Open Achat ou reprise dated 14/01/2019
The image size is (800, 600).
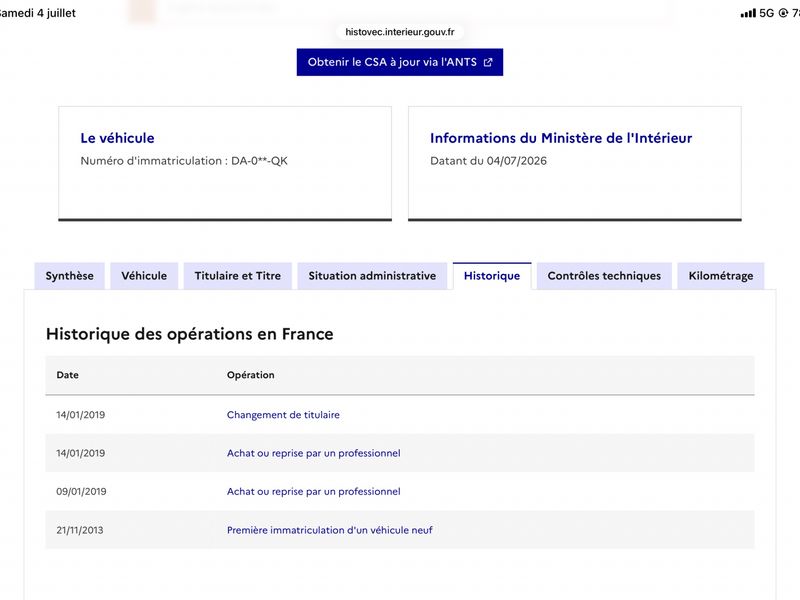[x=313, y=453]
